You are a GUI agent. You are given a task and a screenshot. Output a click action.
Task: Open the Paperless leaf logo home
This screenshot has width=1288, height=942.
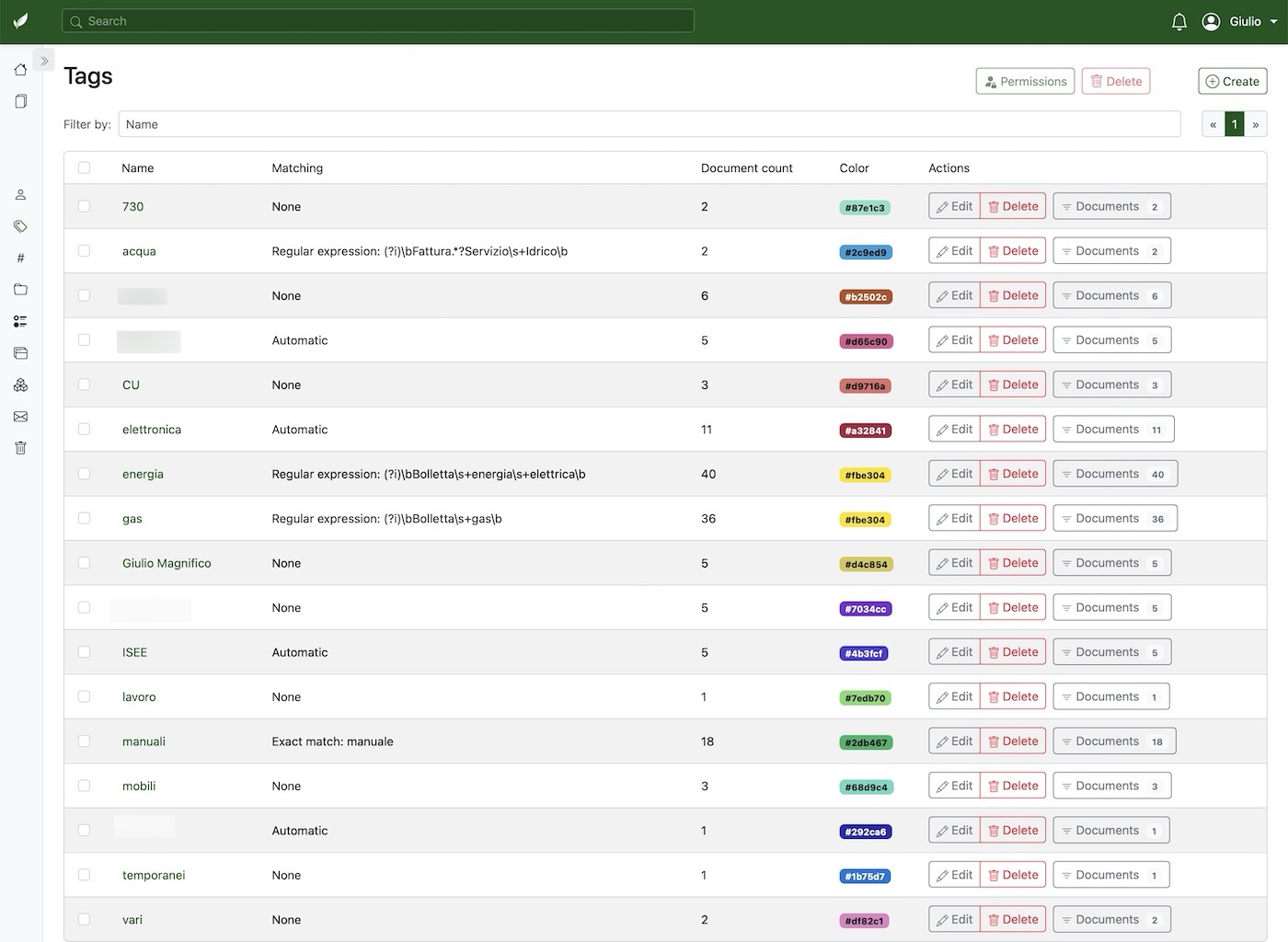(20, 21)
